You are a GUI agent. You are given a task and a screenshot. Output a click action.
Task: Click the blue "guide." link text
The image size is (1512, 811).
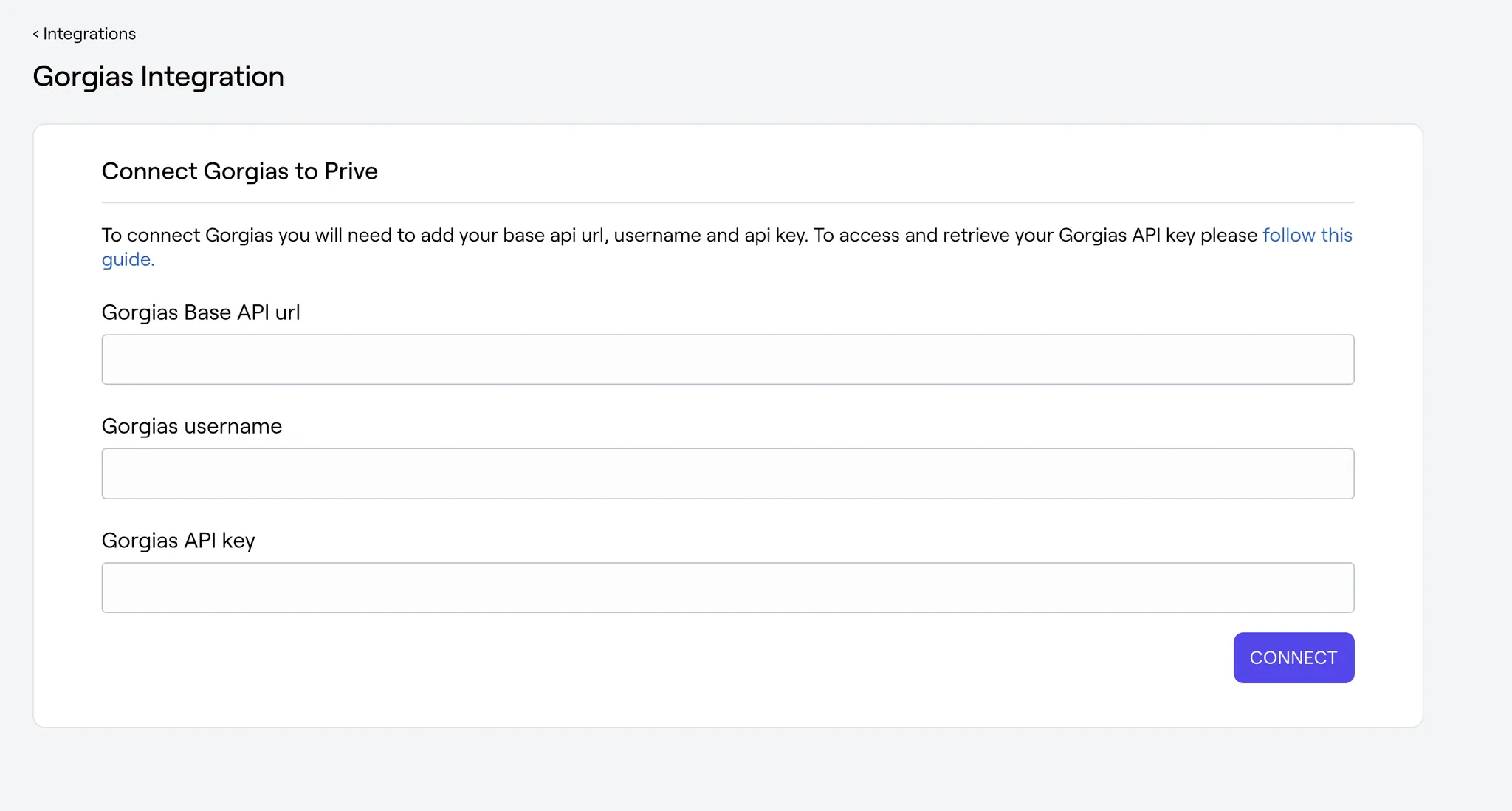click(x=128, y=259)
